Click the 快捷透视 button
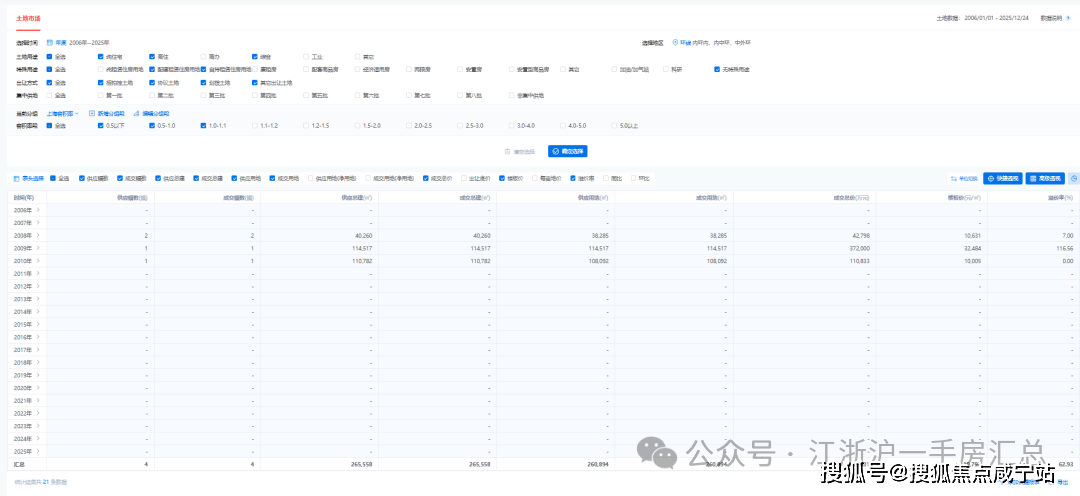This screenshot has width=1080, height=496. coord(1002,178)
